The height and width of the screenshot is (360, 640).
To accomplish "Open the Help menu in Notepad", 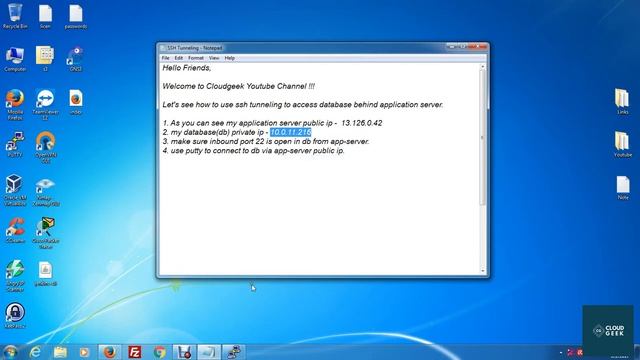I will [230, 58].
